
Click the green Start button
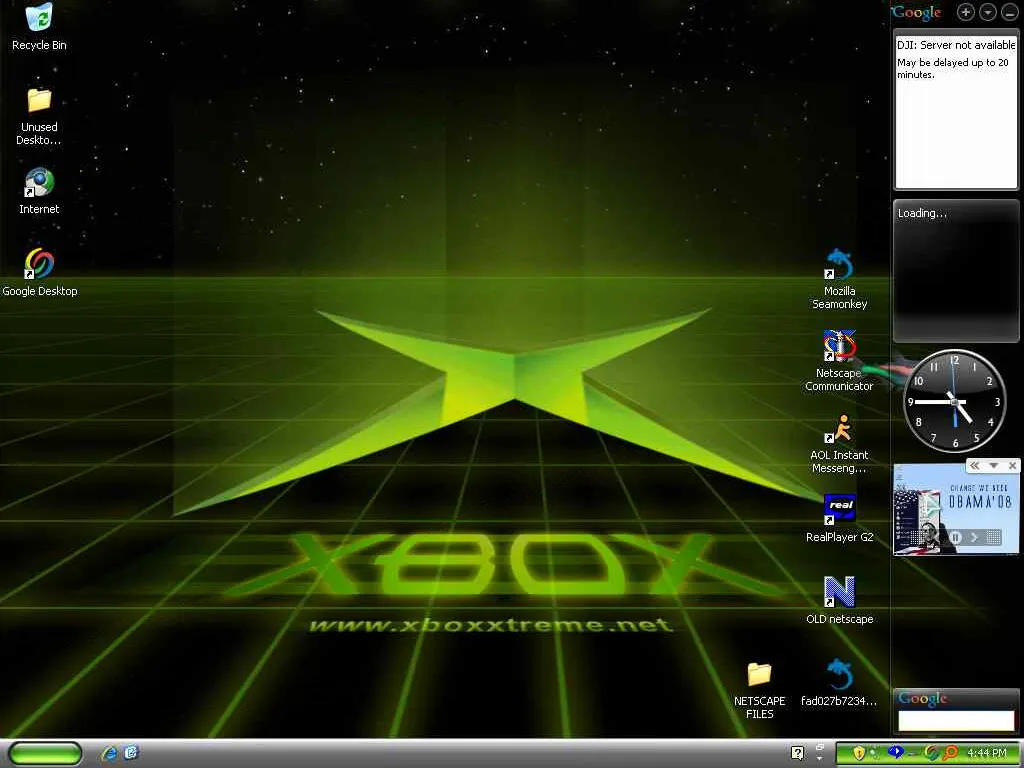point(45,753)
